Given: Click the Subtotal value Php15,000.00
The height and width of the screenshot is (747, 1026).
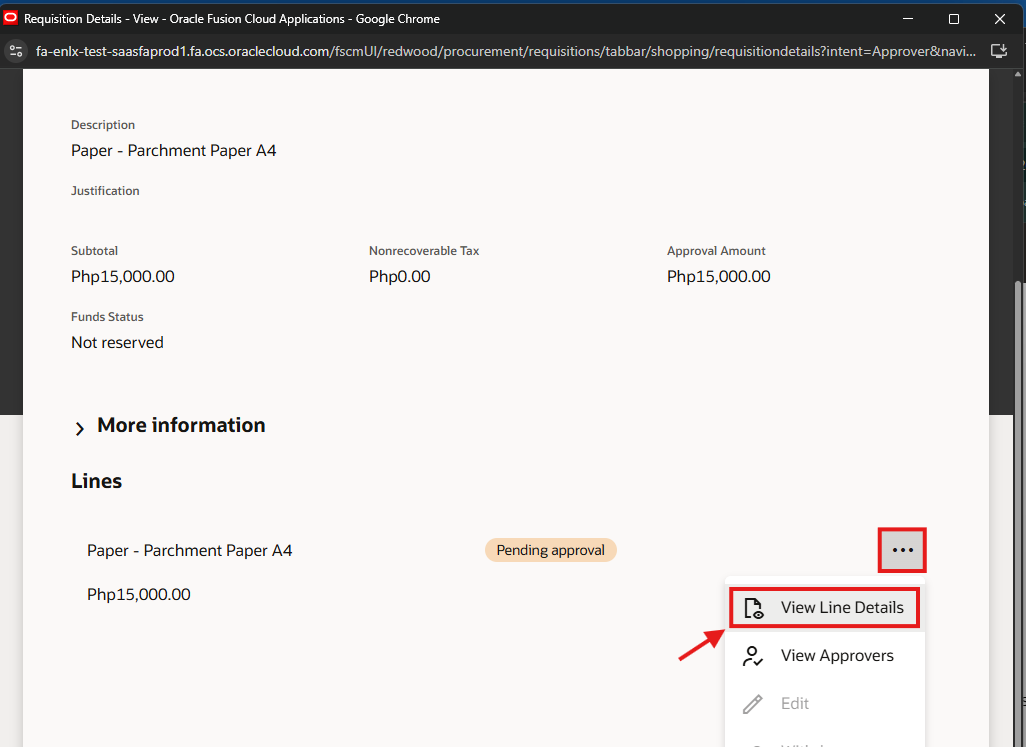Looking at the screenshot, I should [x=123, y=277].
